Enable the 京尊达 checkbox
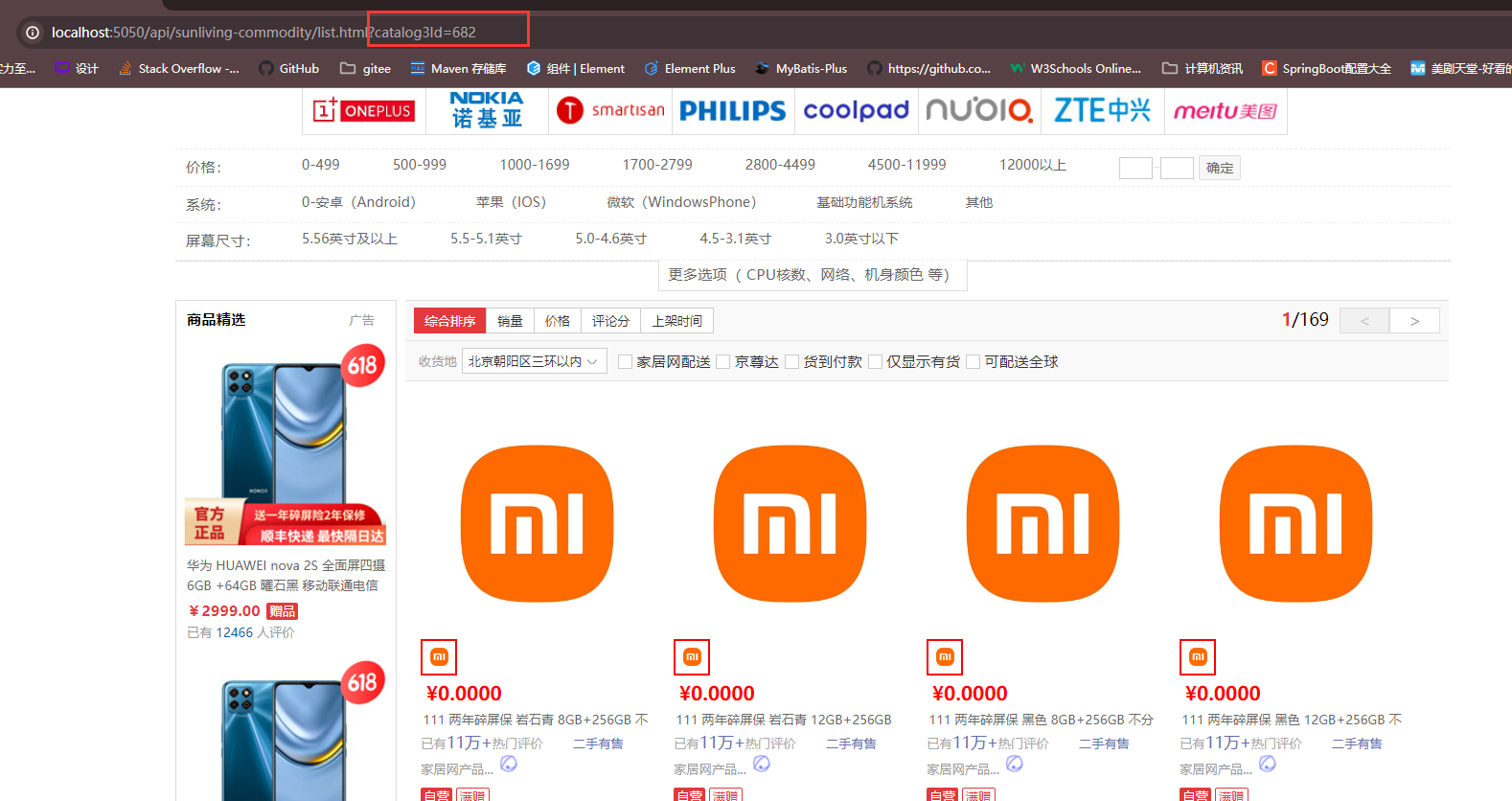The image size is (1512, 801). [723, 361]
